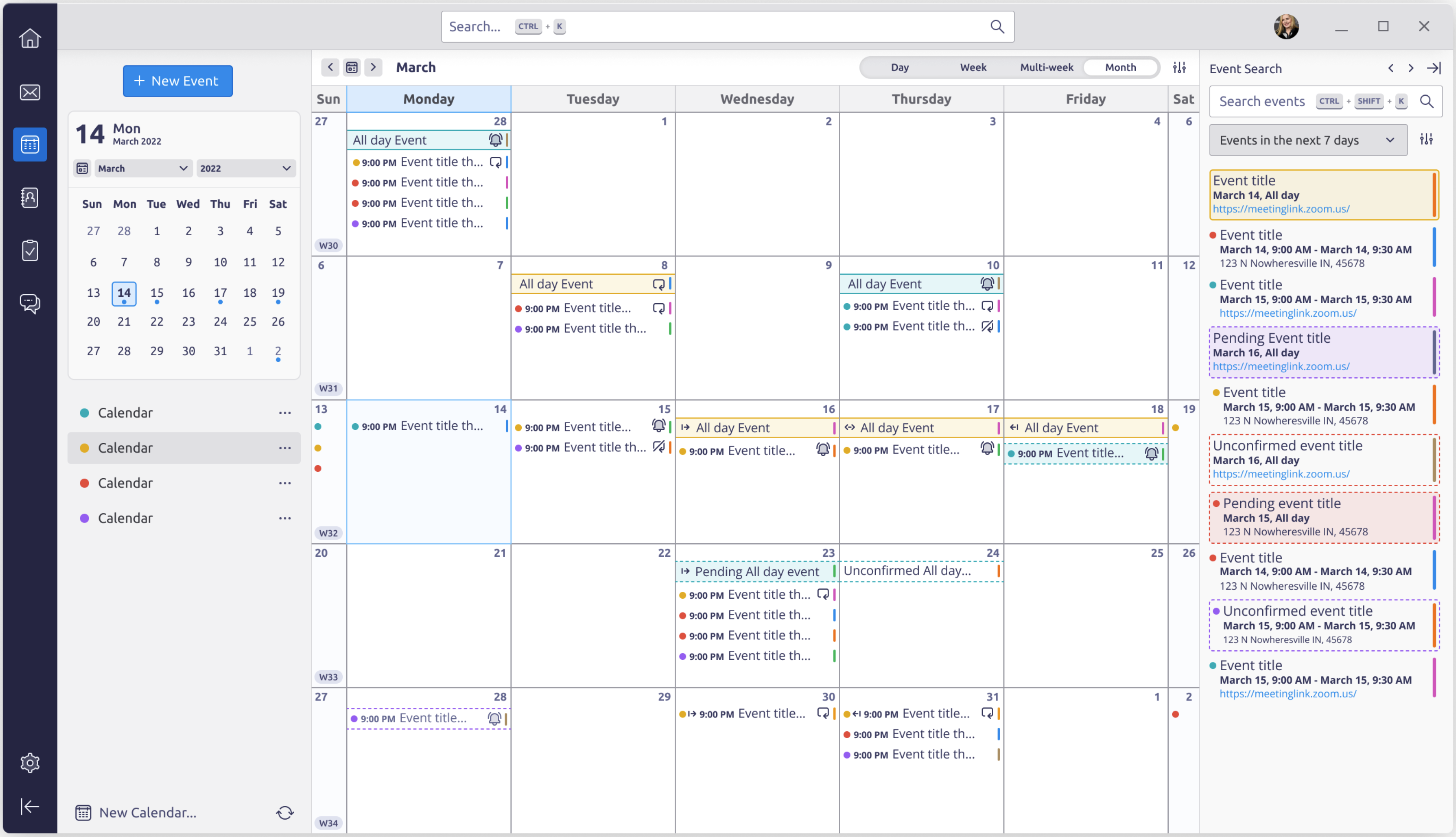The height and width of the screenshot is (837, 1456).
Task: Open the search input field
Action: coord(728,27)
